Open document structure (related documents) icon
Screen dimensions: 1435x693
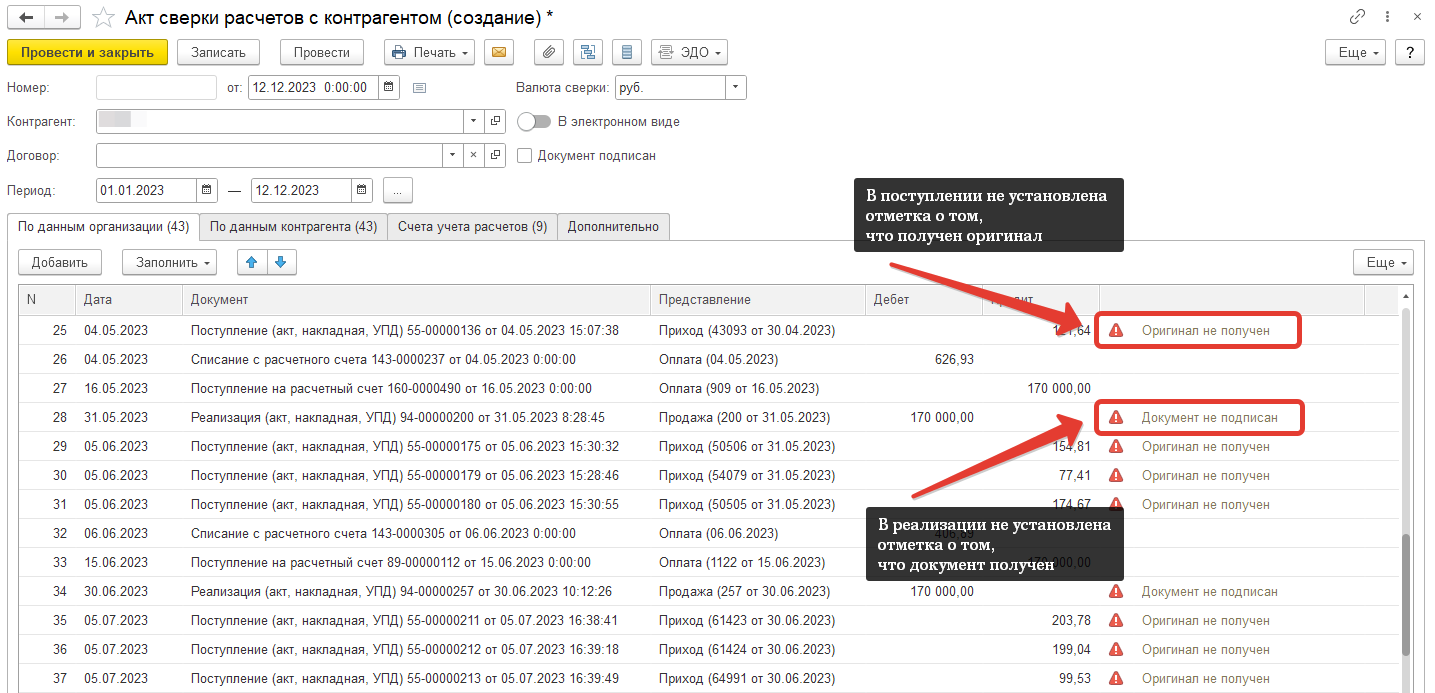[x=588, y=52]
